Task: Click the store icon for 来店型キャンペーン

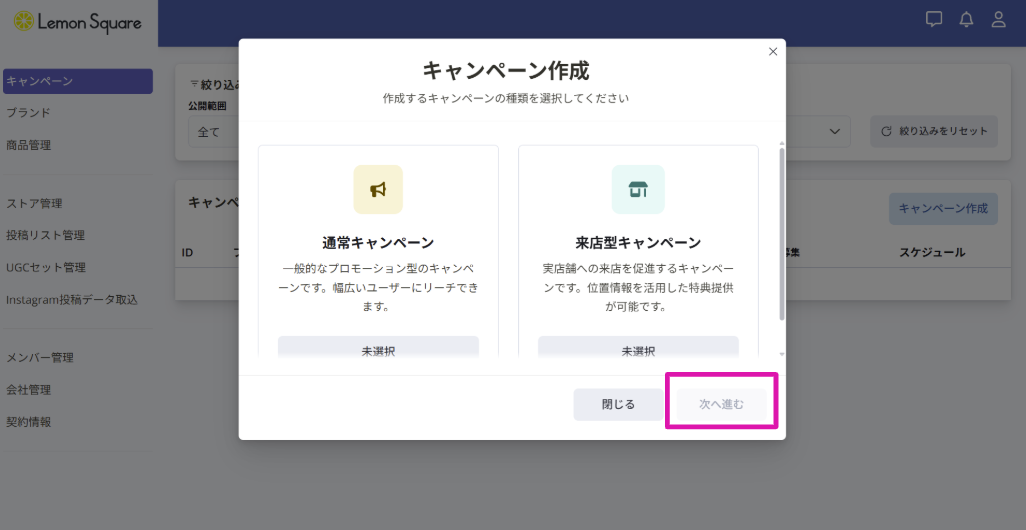Action: (638, 189)
